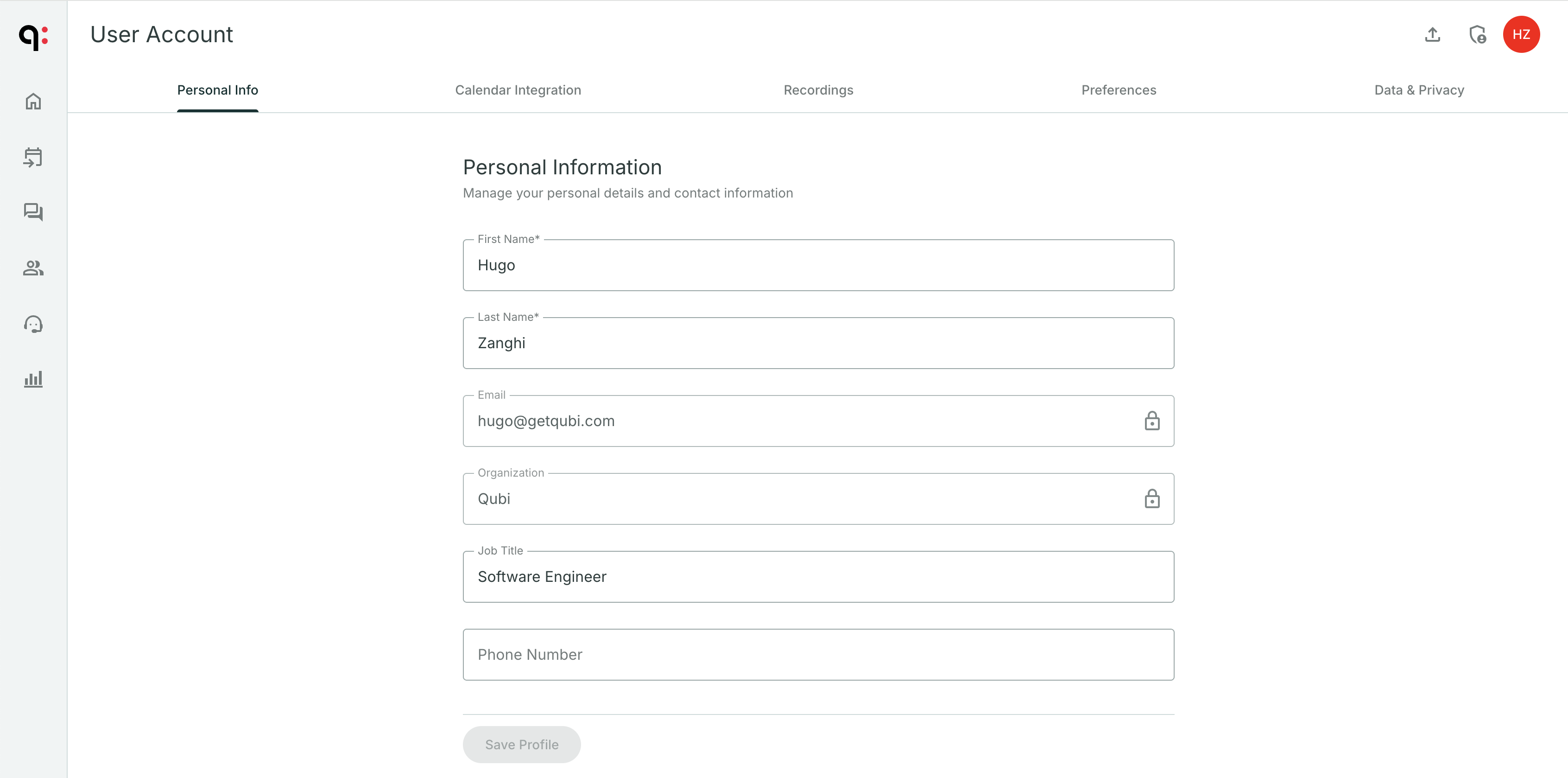Viewport: 1568px width, 778px height.
Task: Click inside the Phone Number field
Action: point(818,654)
